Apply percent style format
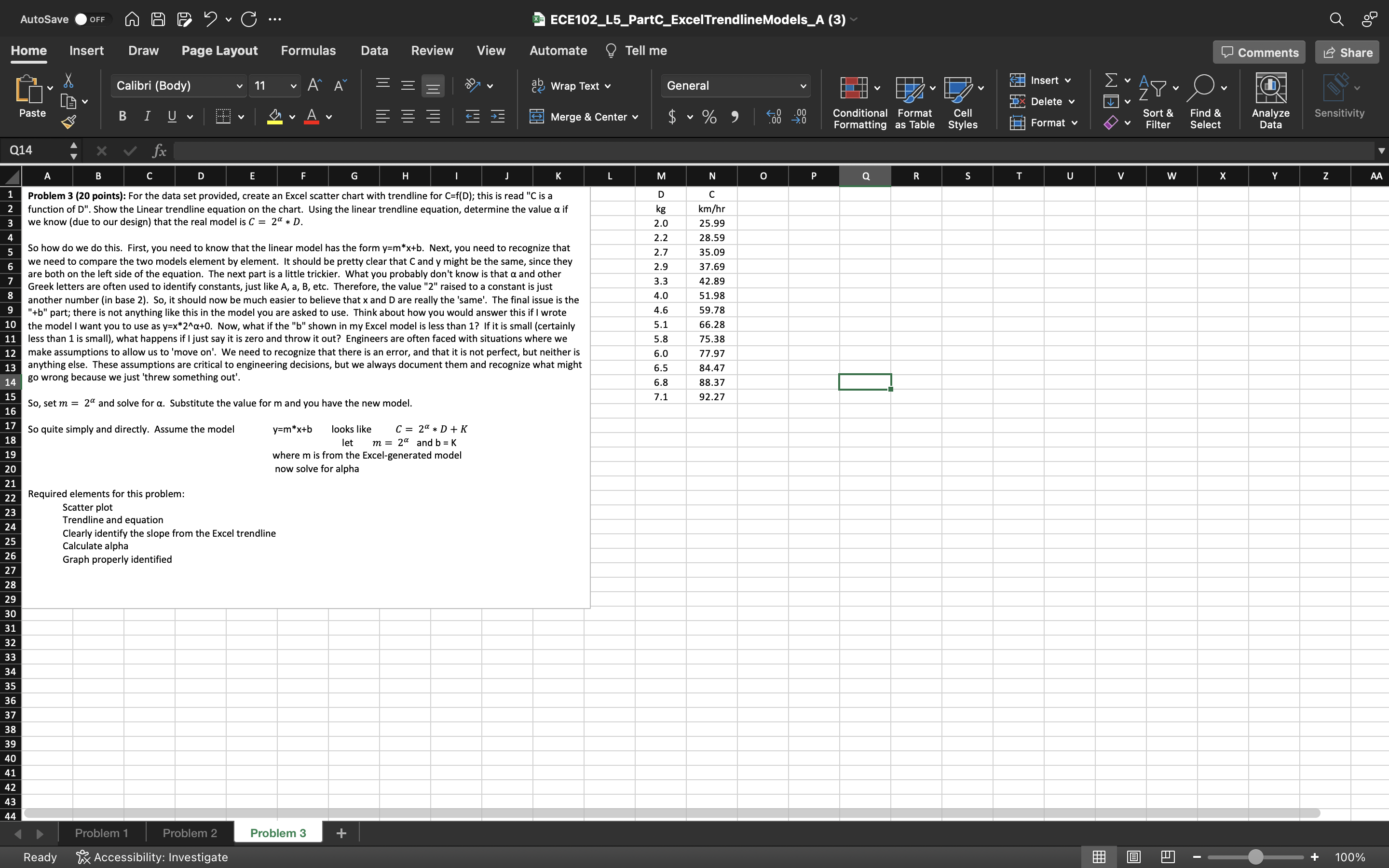Screen dimensions: 1389x868 [709, 117]
